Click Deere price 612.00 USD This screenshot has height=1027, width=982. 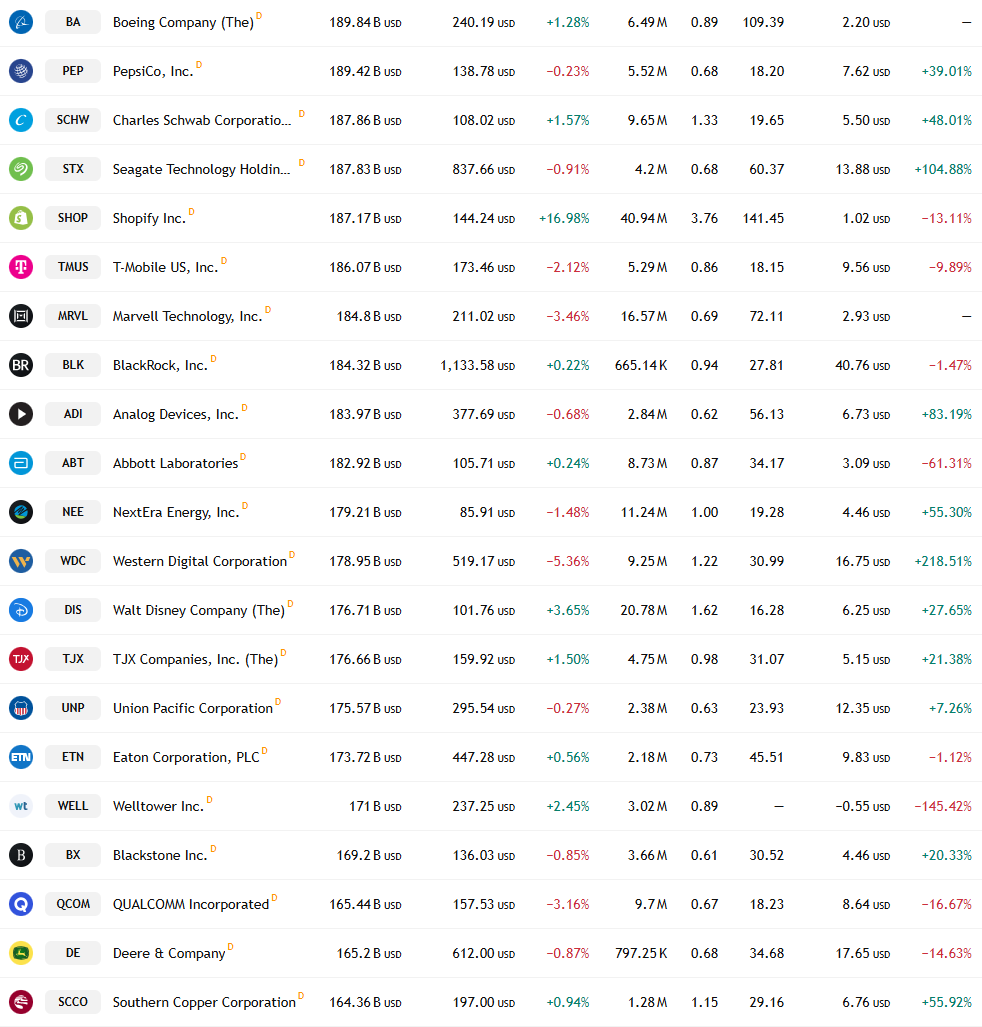(x=483, y=953)
